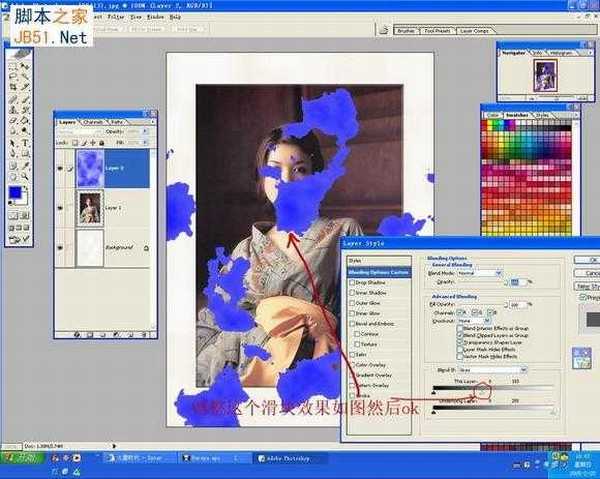Hide the Background layer eye icon
Viewport: 600px width, 479px height.
[x=61, y=247]
